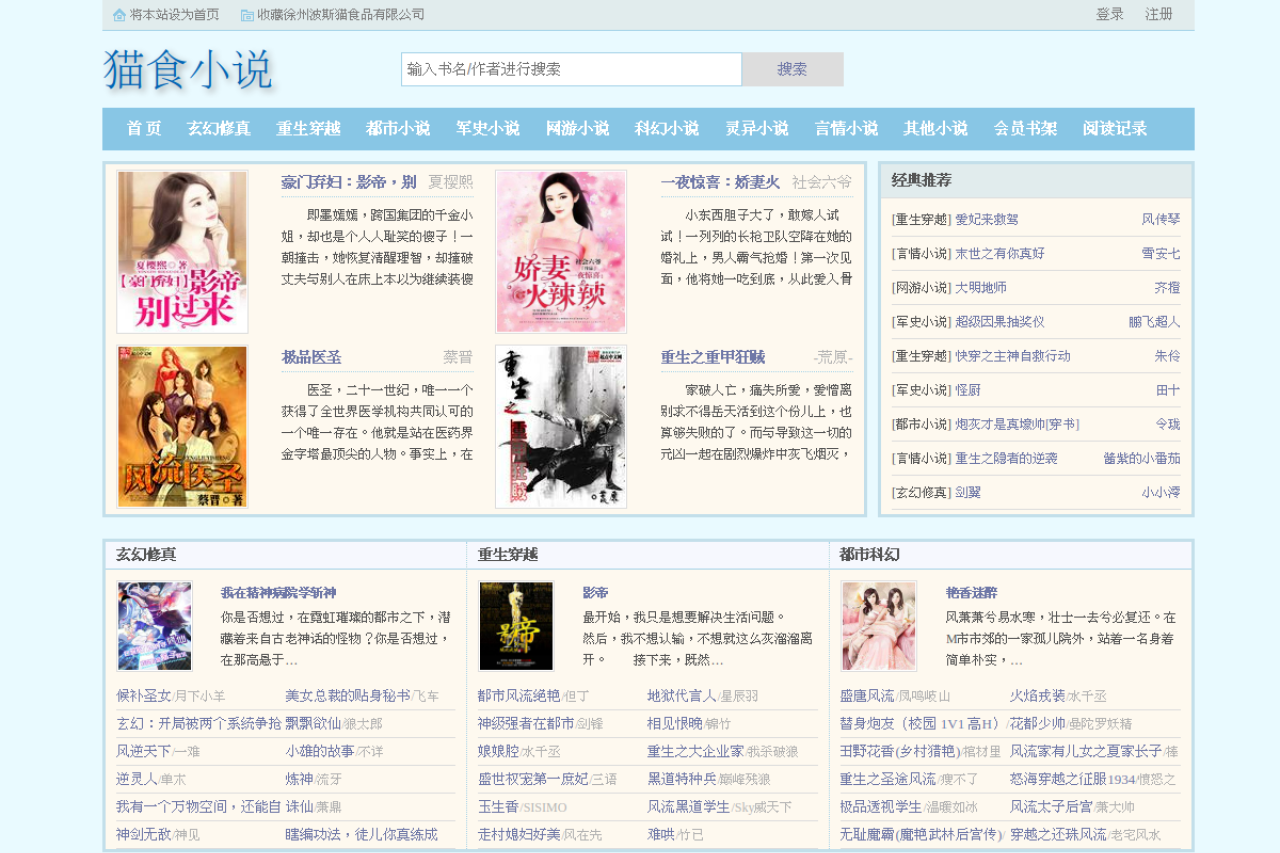This screenshot has width=1280, height=853.
Task: Focus the book/author search input field
Action: pos(571,69)
